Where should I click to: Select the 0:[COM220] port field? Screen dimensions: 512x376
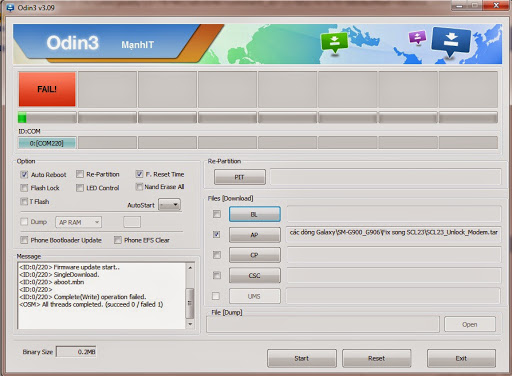[x=47, y=143]
